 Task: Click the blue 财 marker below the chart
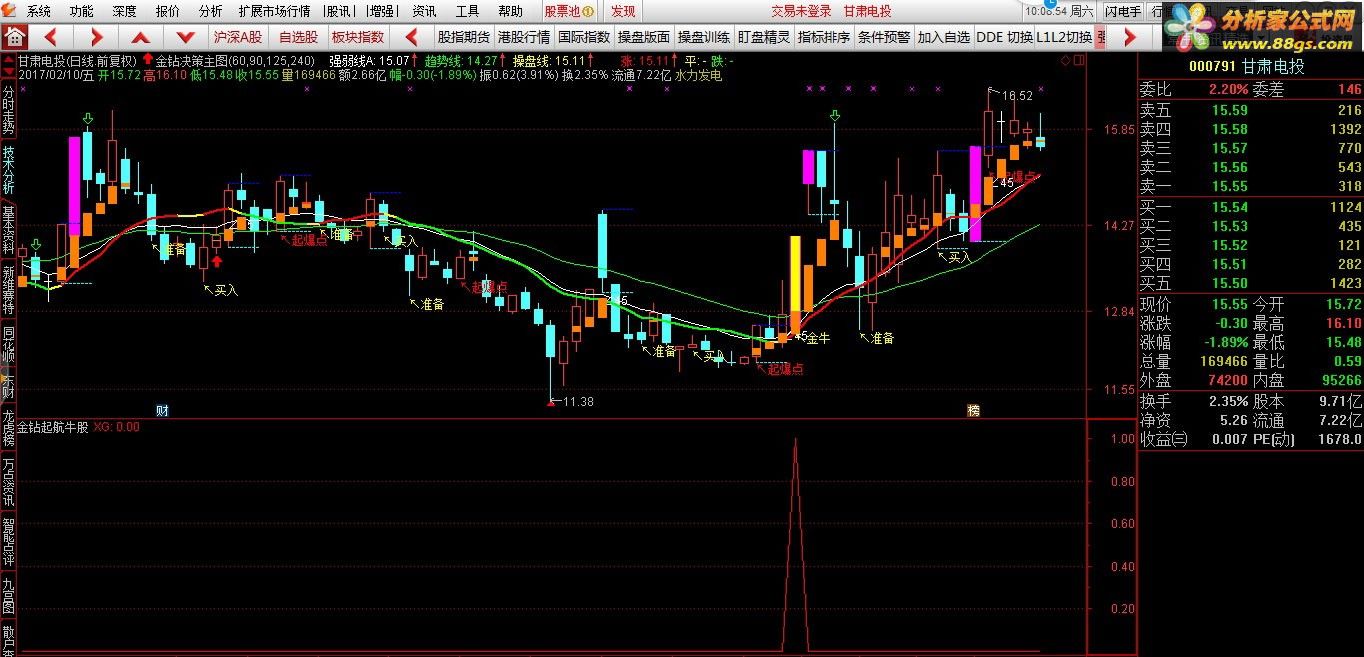tap(162, 410)
